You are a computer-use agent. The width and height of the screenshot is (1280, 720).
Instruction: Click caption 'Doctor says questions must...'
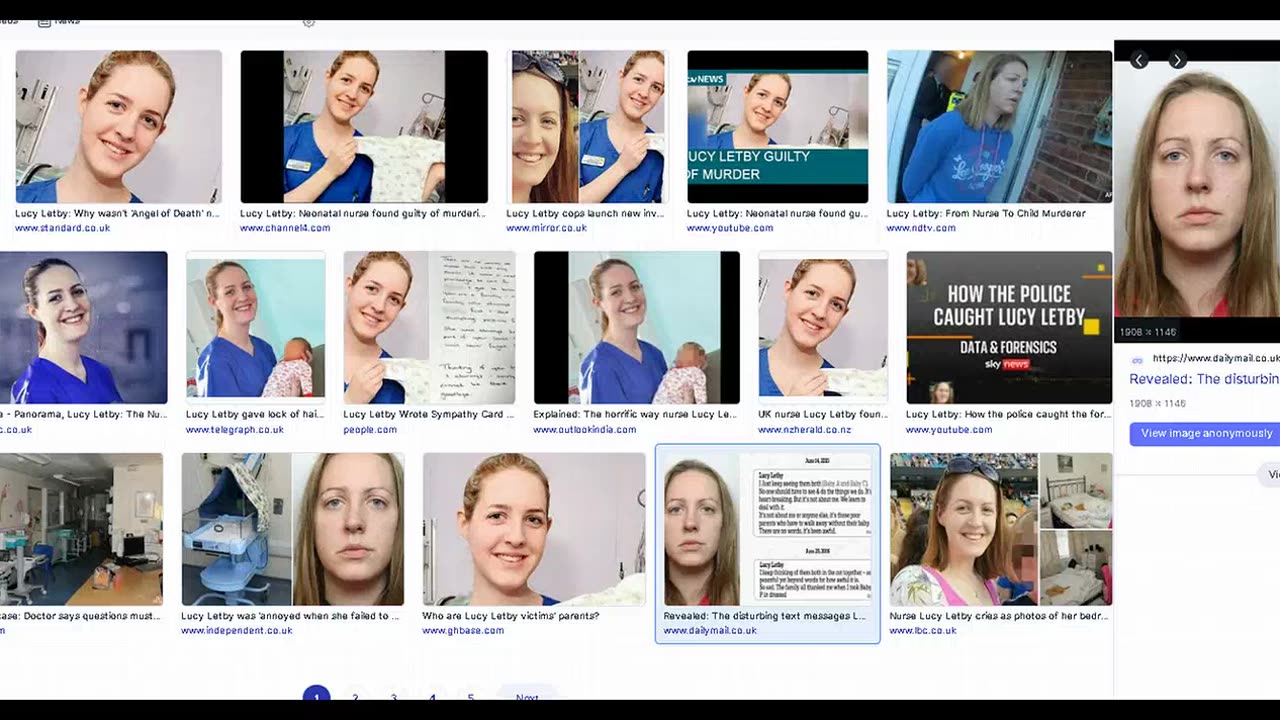click(80, 617)
